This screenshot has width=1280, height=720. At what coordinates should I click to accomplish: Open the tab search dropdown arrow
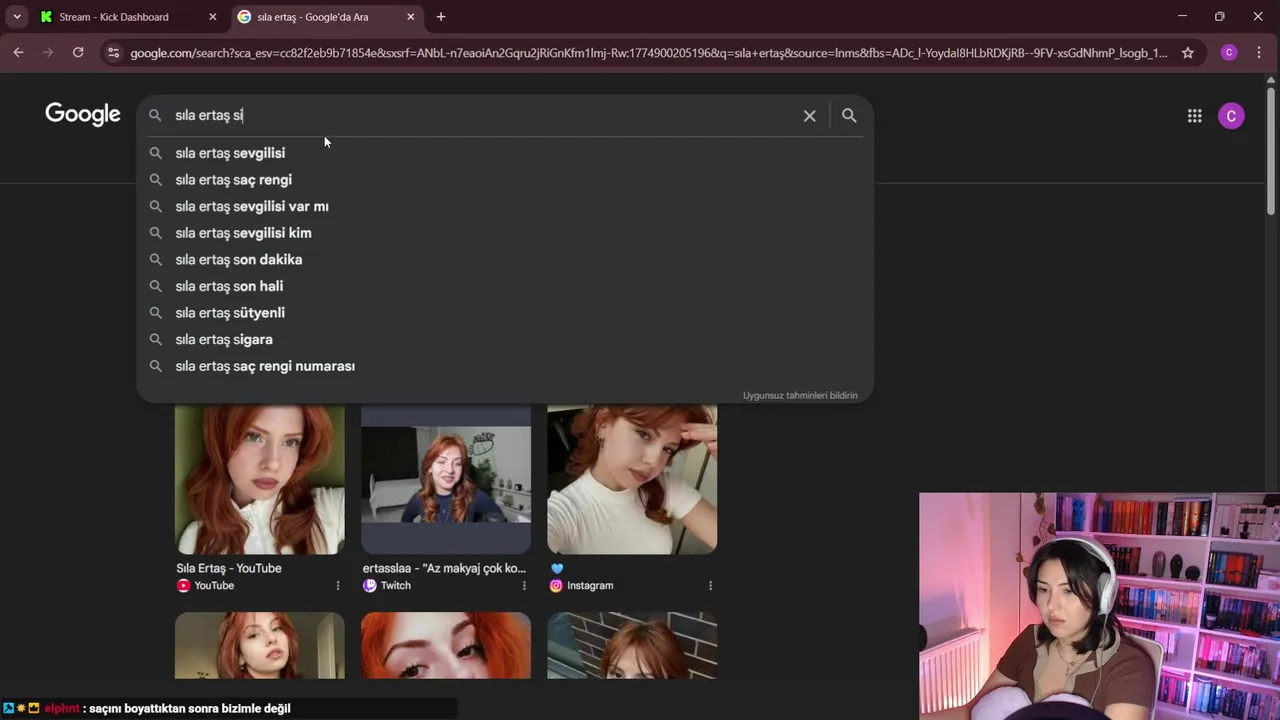17,17
